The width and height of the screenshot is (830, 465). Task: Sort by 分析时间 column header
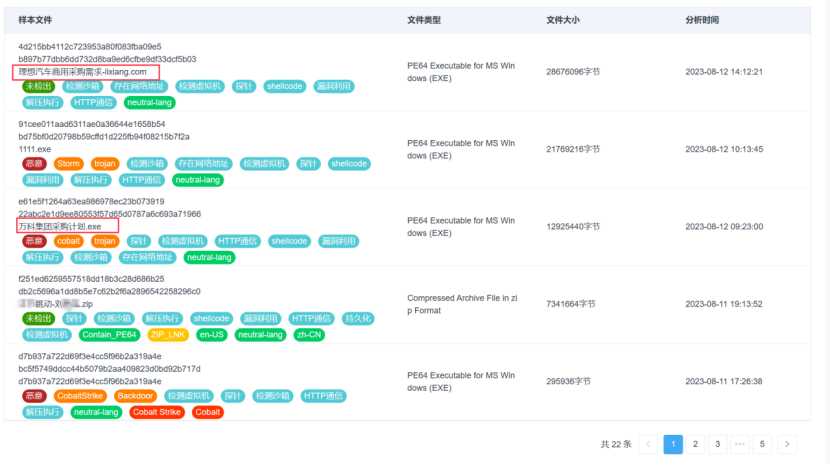pyautogui.click(x=702, y=20)
